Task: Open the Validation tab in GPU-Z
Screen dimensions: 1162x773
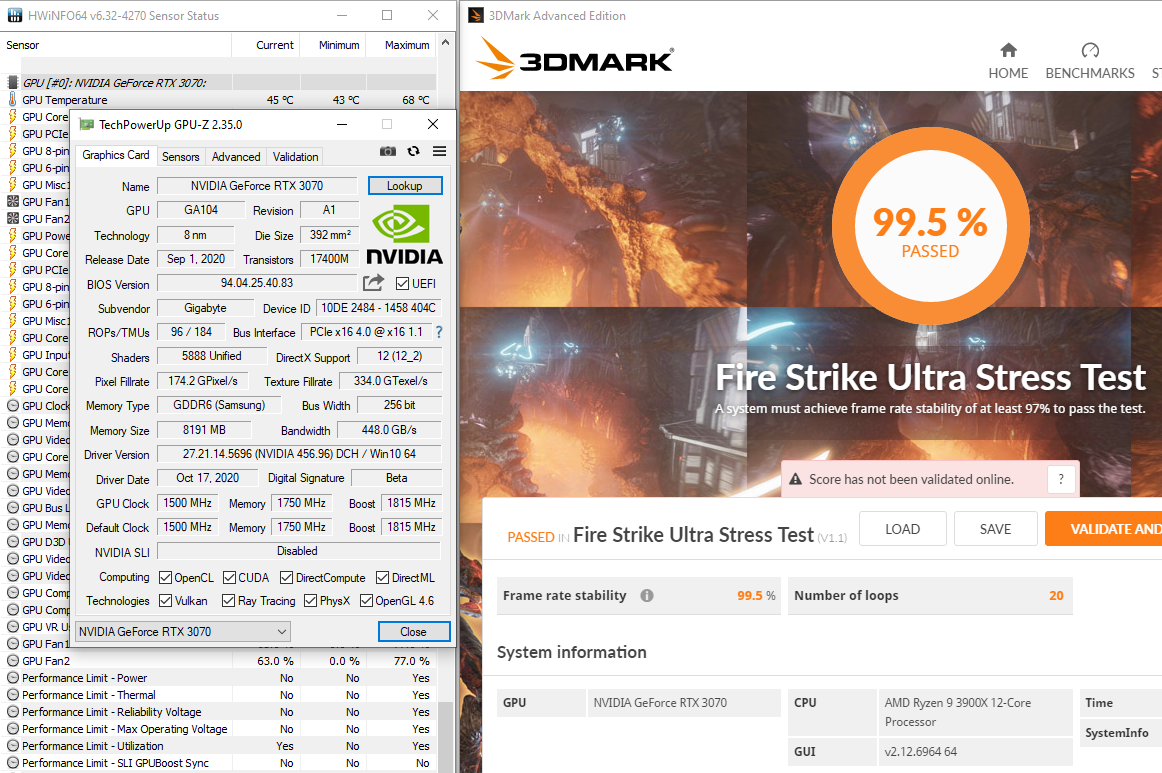Action: (x=295, y=156)
